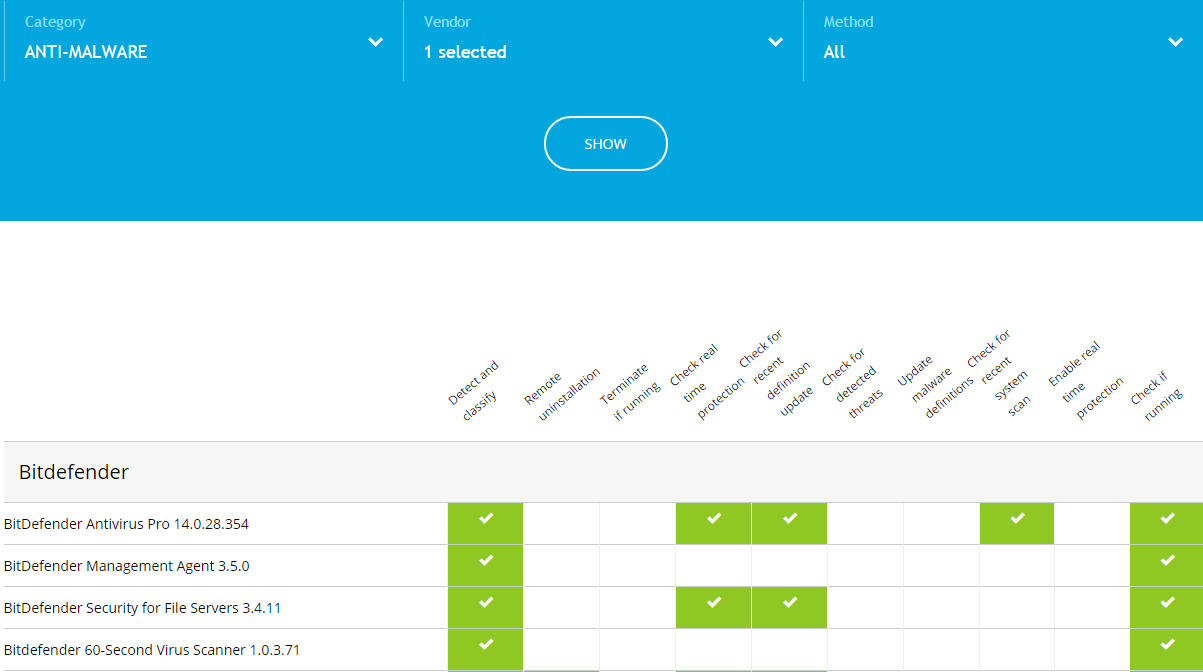Click the Check if running column header
The image size is (1203, 672).
click(1157, 398)
